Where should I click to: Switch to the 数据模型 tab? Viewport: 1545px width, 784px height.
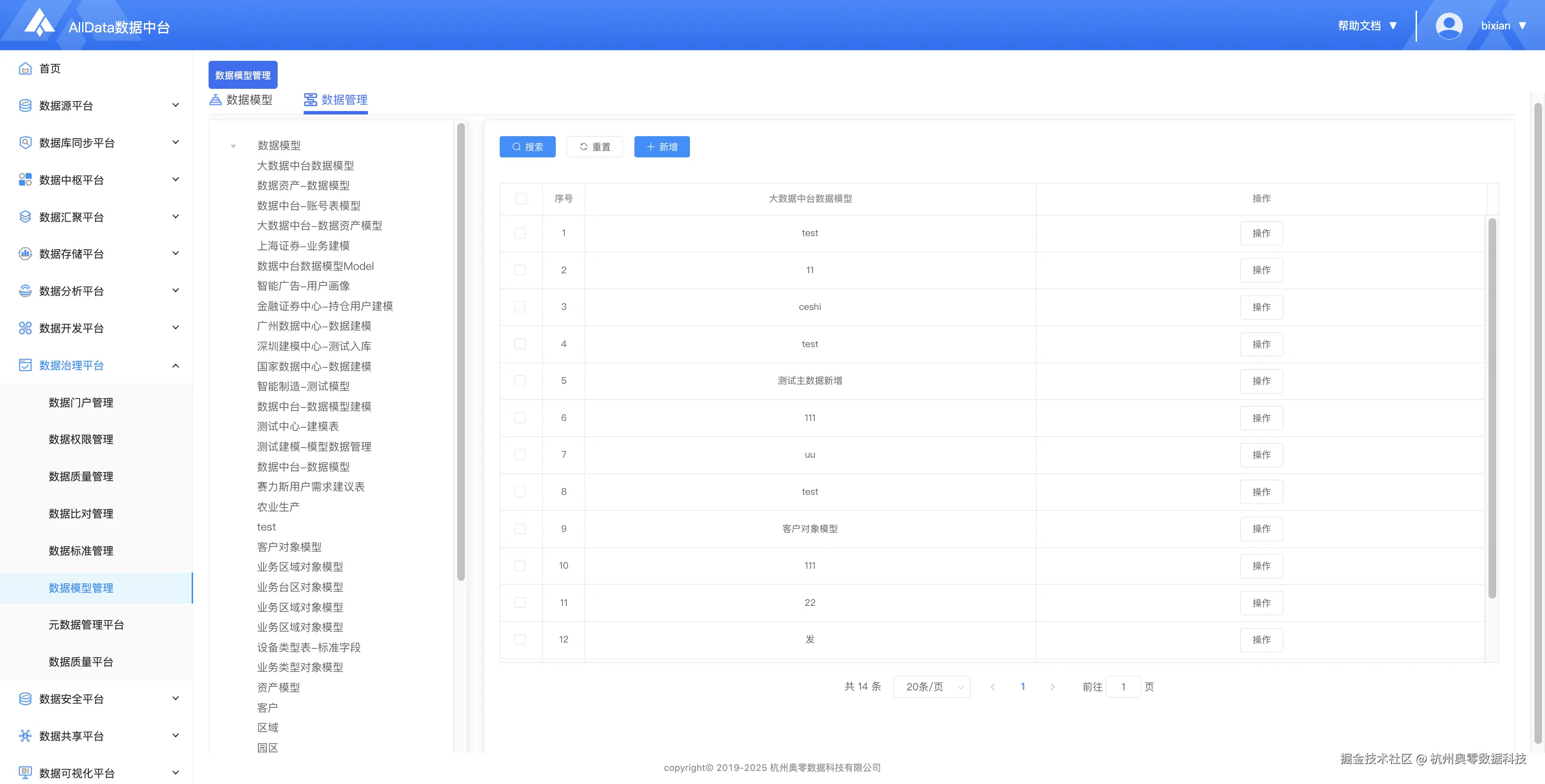[241, 100]
